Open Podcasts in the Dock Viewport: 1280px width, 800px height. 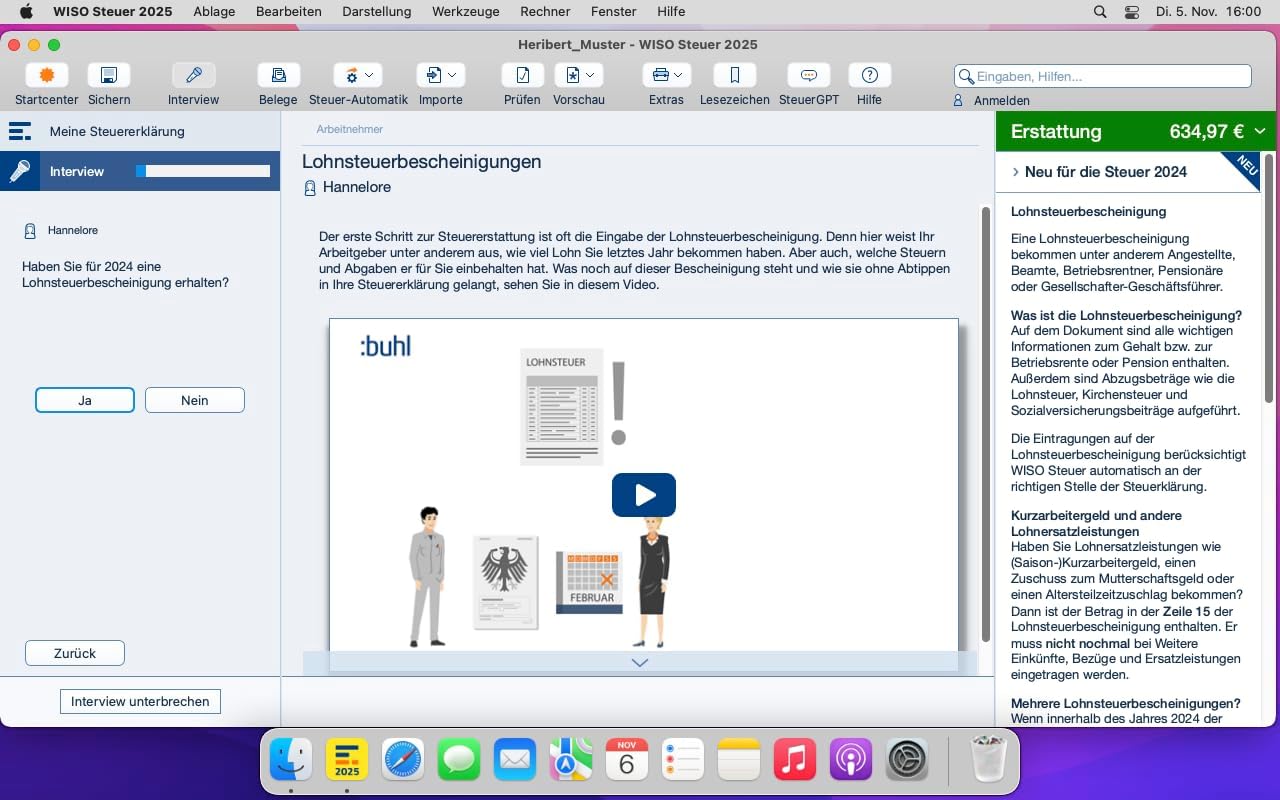tap(851, 761)
